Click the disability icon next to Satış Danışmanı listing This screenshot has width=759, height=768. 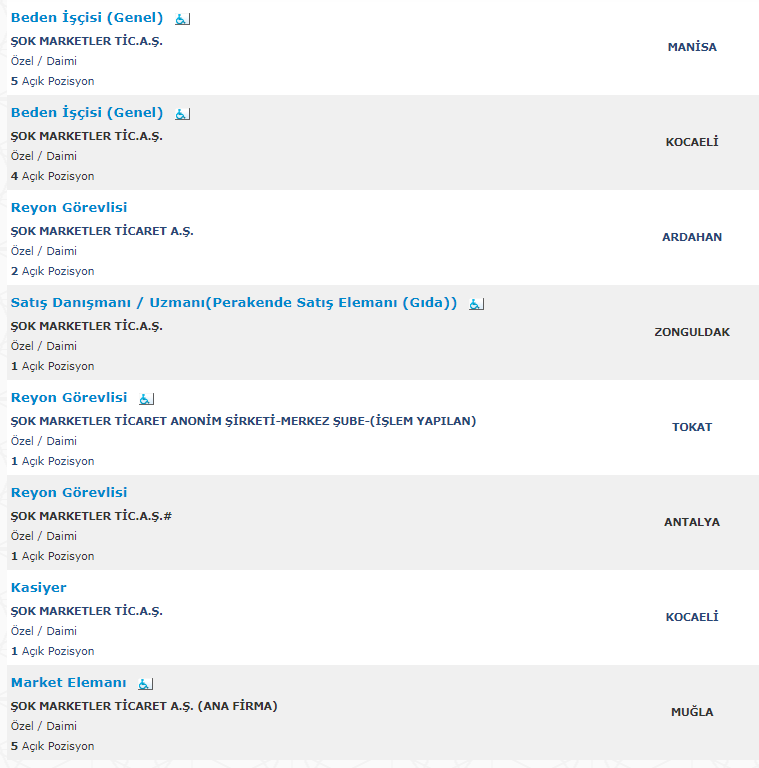point(476,304)
